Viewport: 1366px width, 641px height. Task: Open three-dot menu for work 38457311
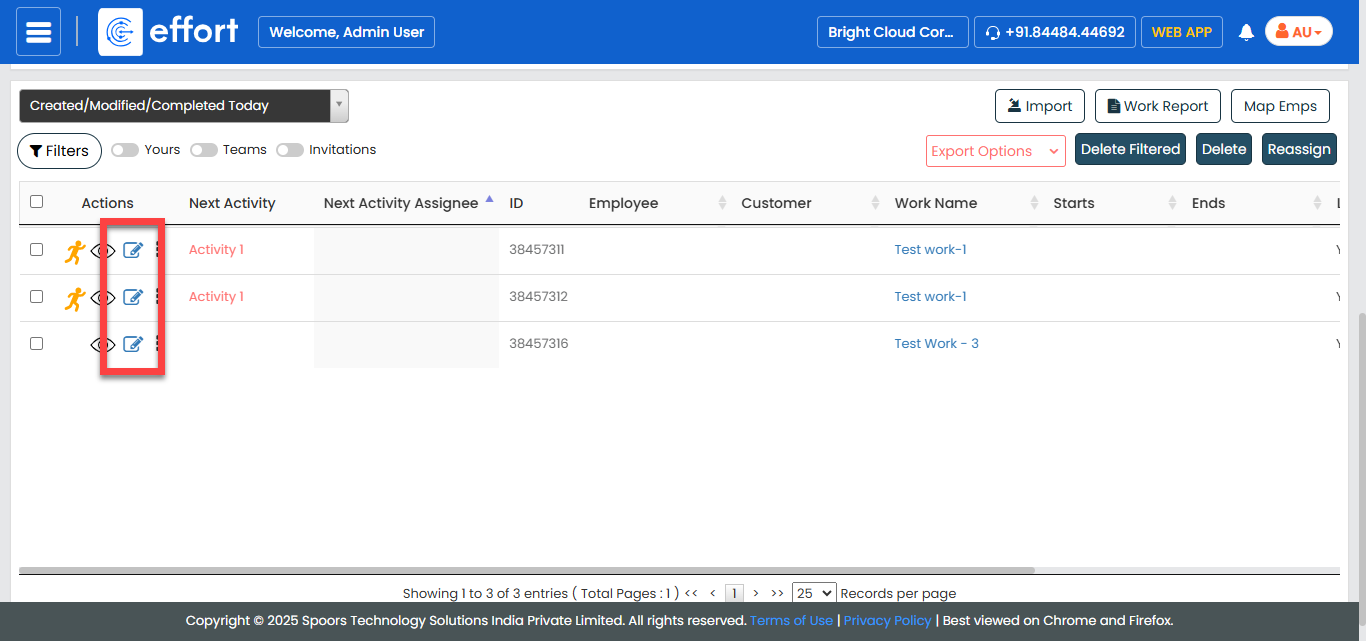158,250
